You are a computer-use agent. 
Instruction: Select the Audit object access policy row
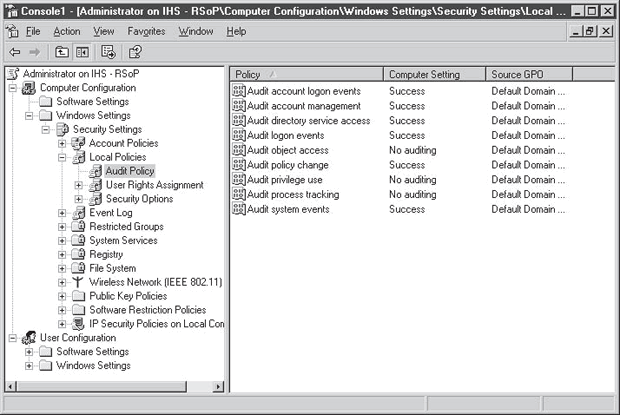pyautogui.click(x=287, y=150)
